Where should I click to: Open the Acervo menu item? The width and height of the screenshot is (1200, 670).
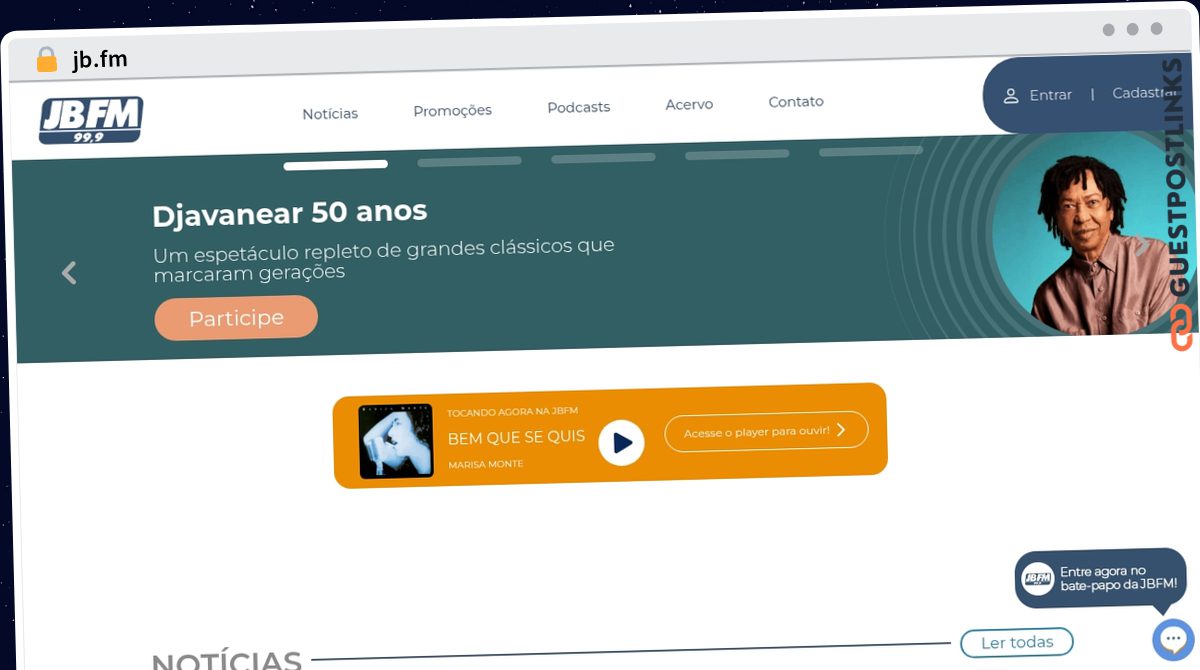click(689, 104)
